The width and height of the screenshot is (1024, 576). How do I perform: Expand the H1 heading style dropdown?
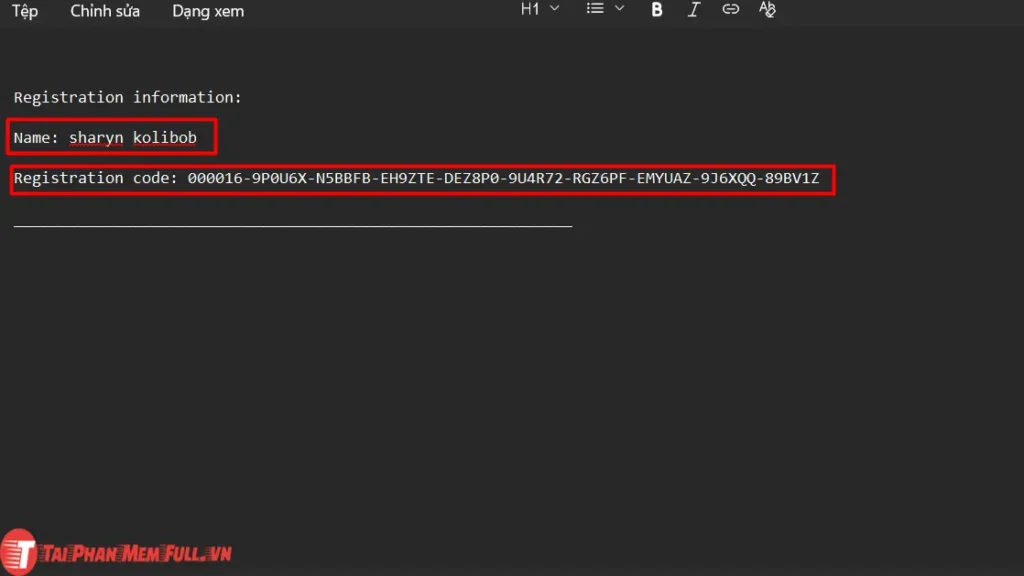coord(553,10)
